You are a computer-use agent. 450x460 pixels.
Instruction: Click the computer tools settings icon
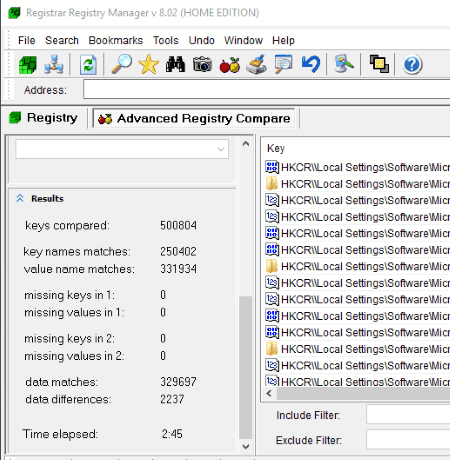tap(344, 64)
